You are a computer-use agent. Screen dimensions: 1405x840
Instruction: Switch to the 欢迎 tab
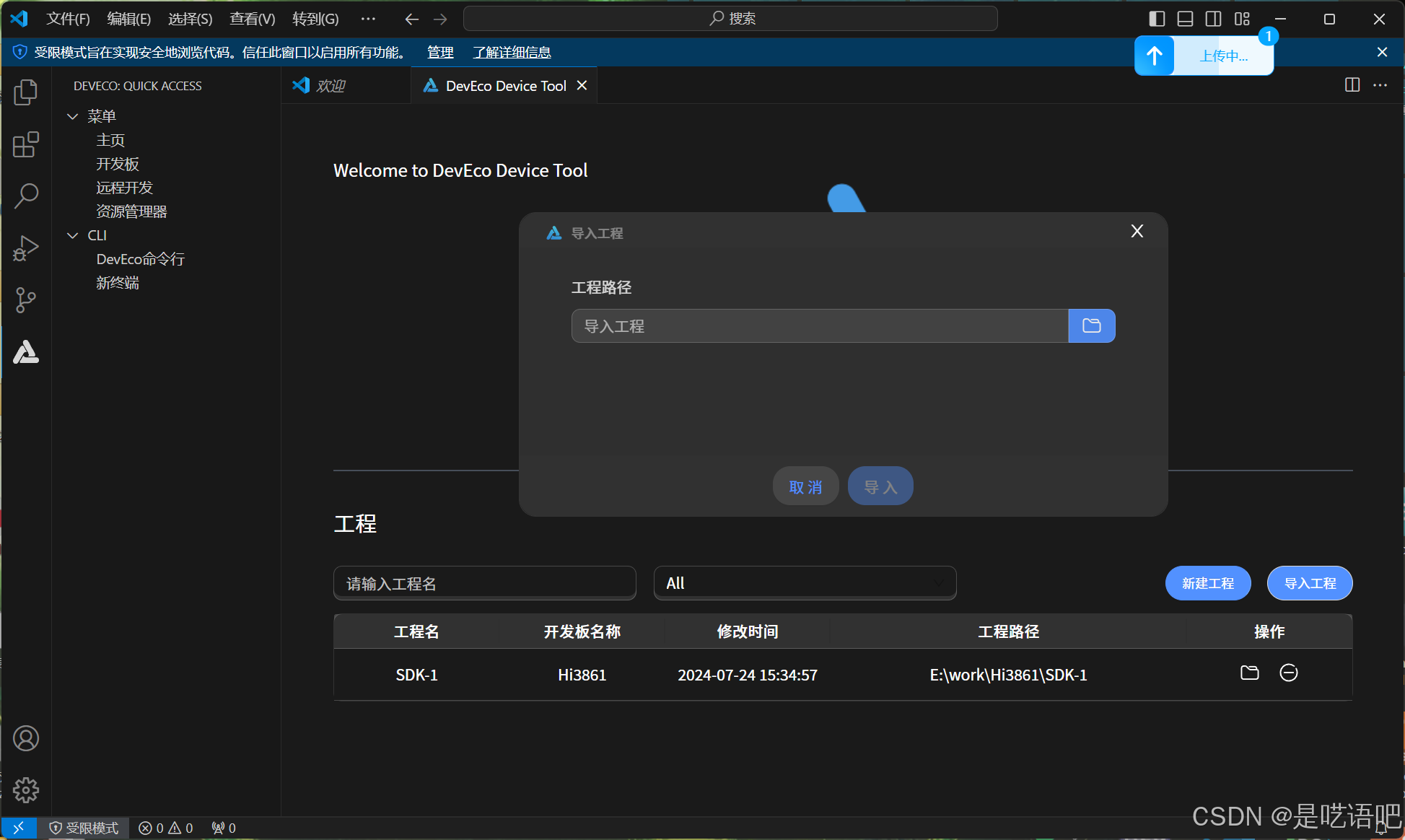pyautogui.click(x=331, y=86)
